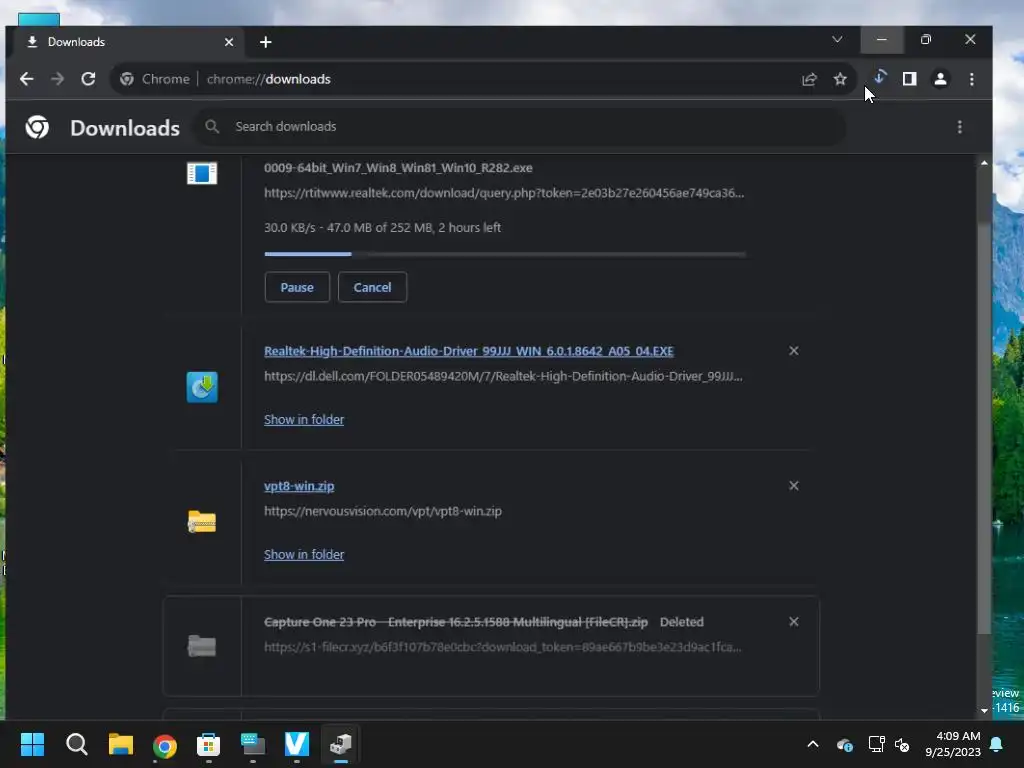Viewport: 1024px width, 768px height.
Task: Open the Windows Start menu
Action: (32, 744)
